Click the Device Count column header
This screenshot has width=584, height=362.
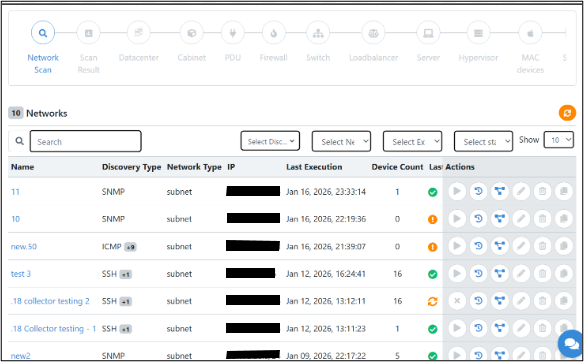(397, 167)
